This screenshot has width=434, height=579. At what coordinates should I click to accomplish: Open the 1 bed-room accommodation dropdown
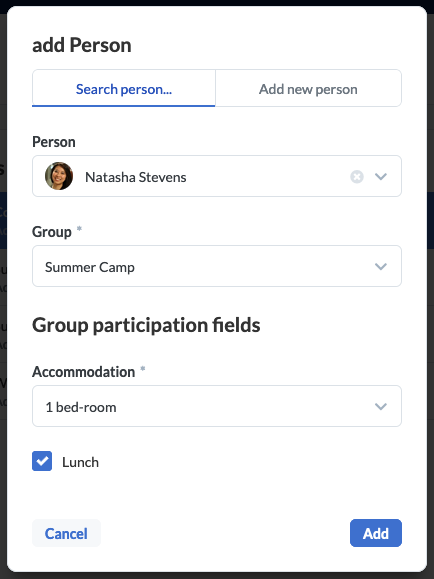217,406
